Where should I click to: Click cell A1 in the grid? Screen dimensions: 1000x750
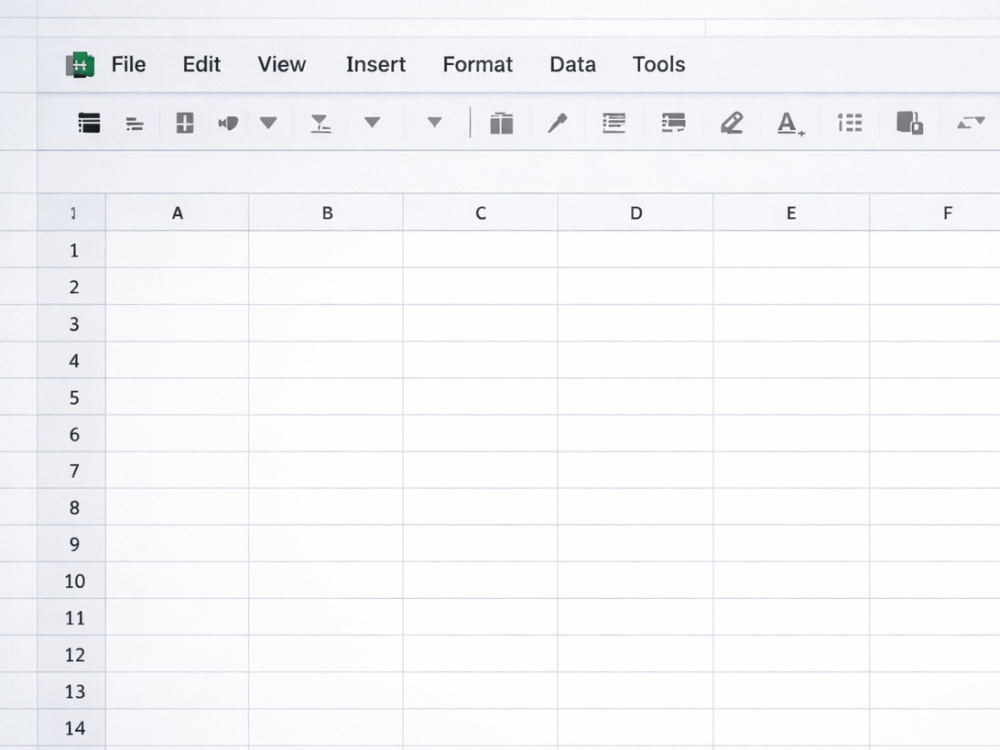[177, 249]
